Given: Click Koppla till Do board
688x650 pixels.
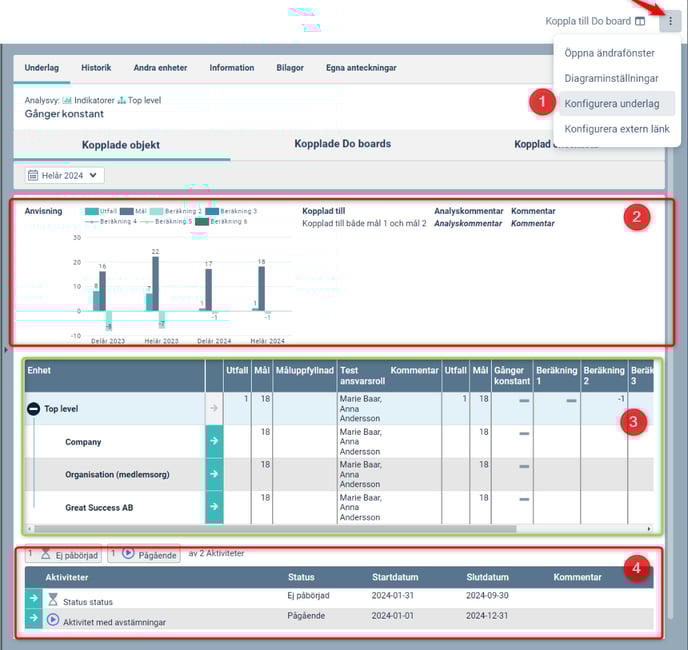Looking at the screenshot, I should pos(588,21).
